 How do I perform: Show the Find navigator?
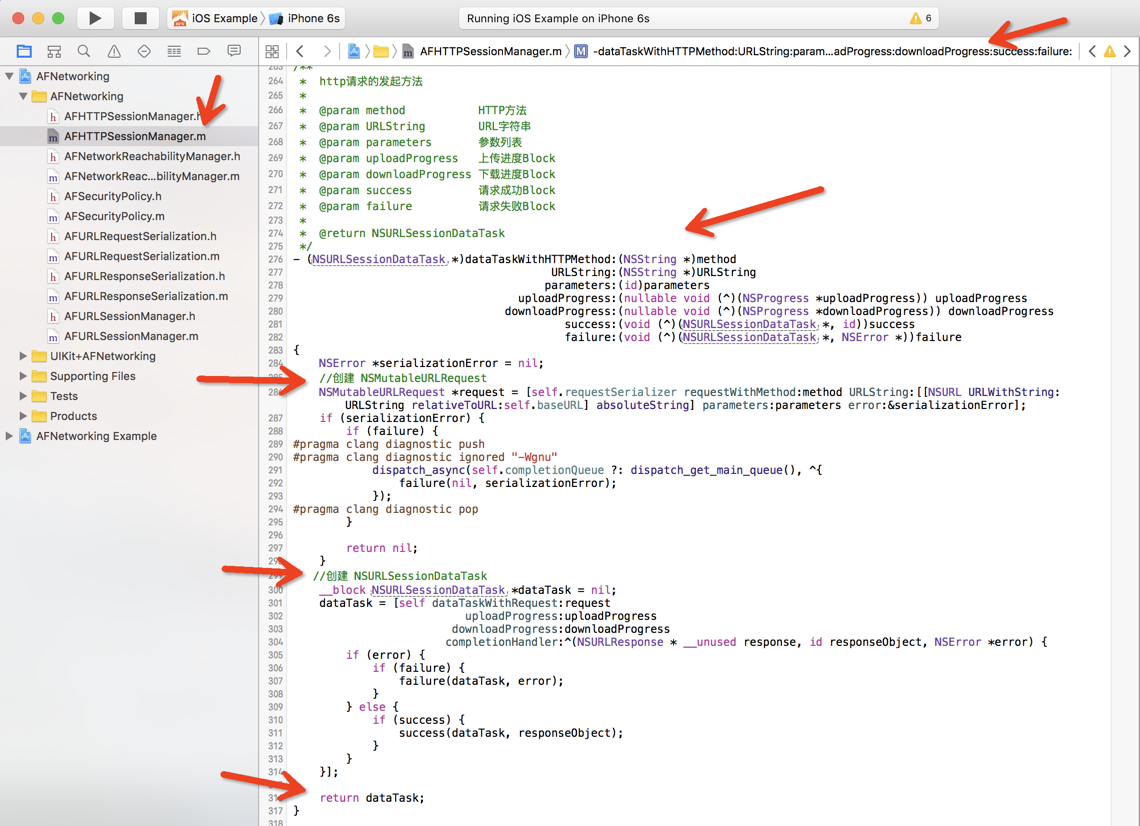coord(84,51)
